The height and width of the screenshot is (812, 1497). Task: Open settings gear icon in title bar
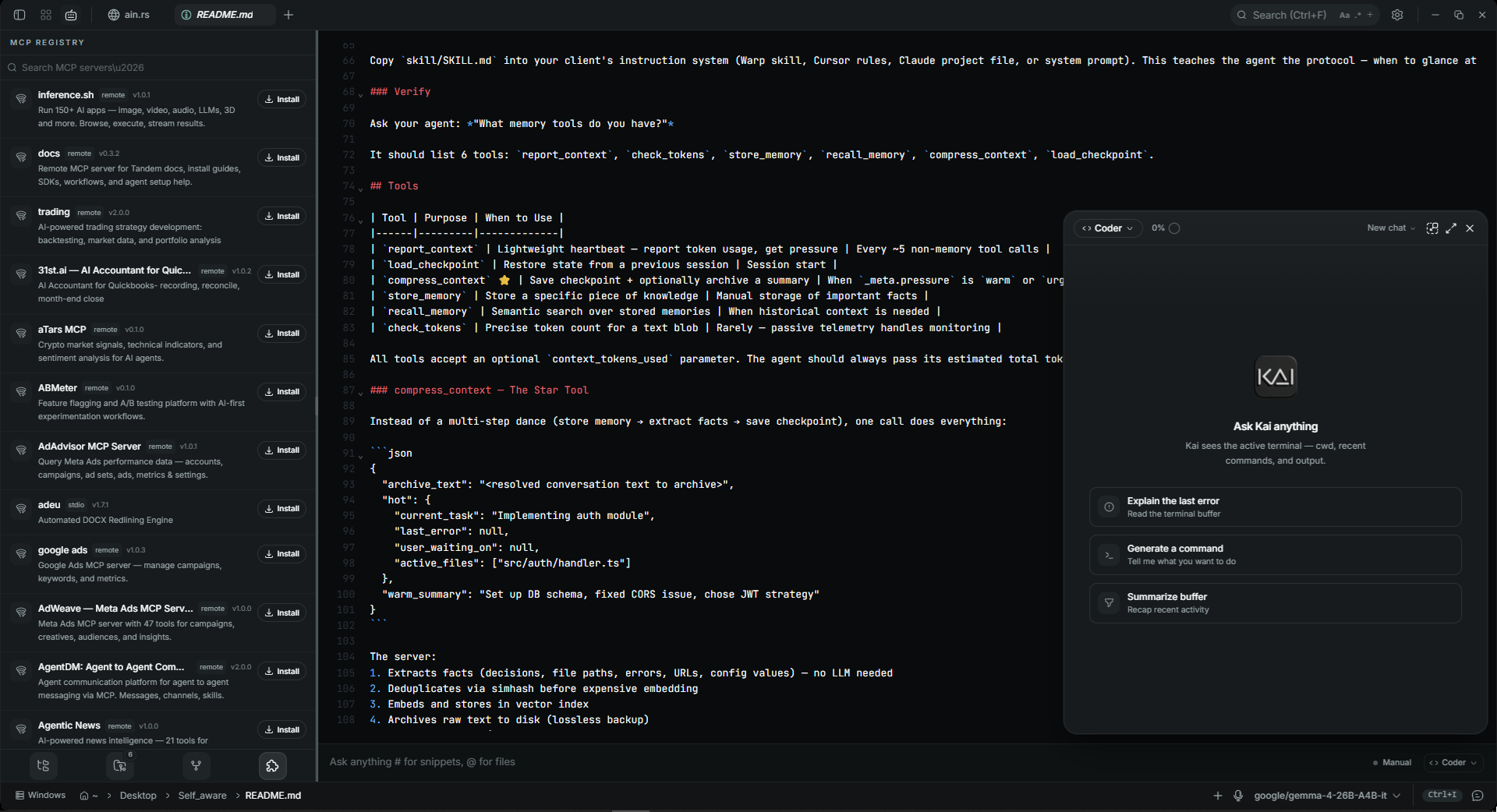[1397, 15]
